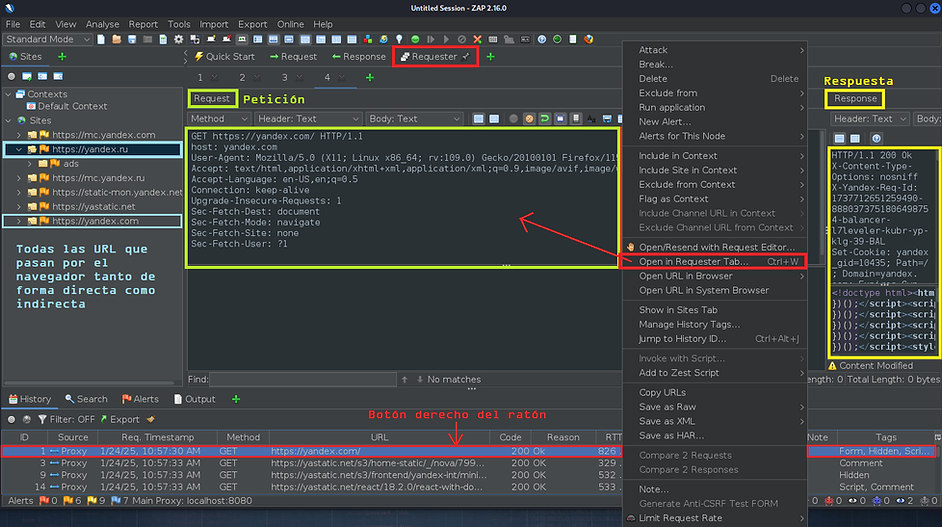Click the green follow-redirect arrow icon in the request toolbar
Viewport: 942px width, 527px height.
coord(544,119)
